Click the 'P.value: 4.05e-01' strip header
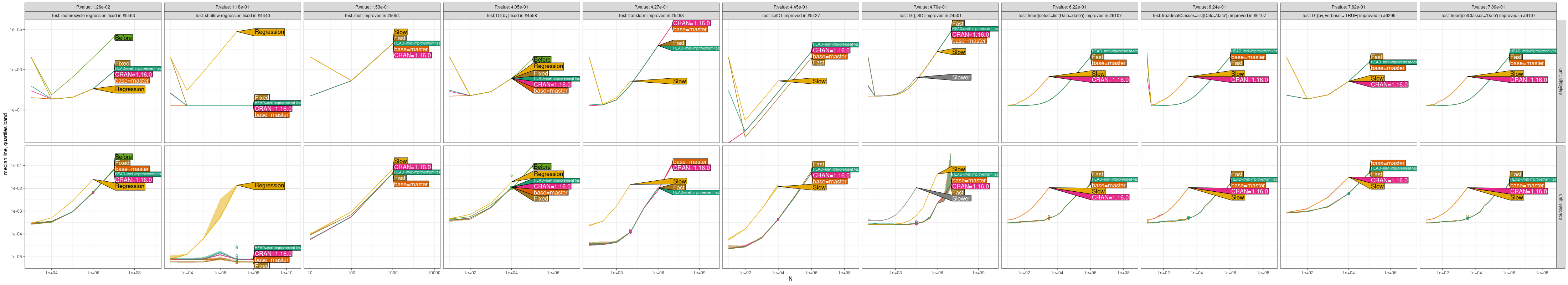Image resolution: width=1568 pixels, height=285 pixels. coord(511,7)
